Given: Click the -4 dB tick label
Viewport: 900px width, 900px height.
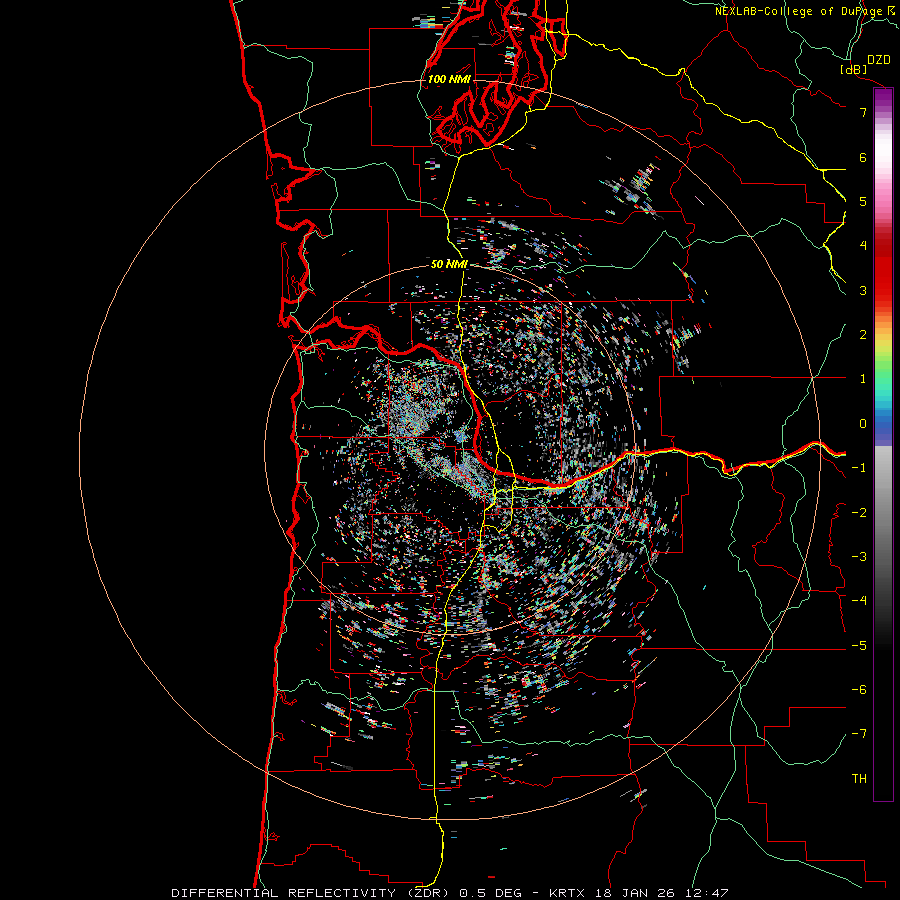Looking at the screenshot, I should coord(859,601).
